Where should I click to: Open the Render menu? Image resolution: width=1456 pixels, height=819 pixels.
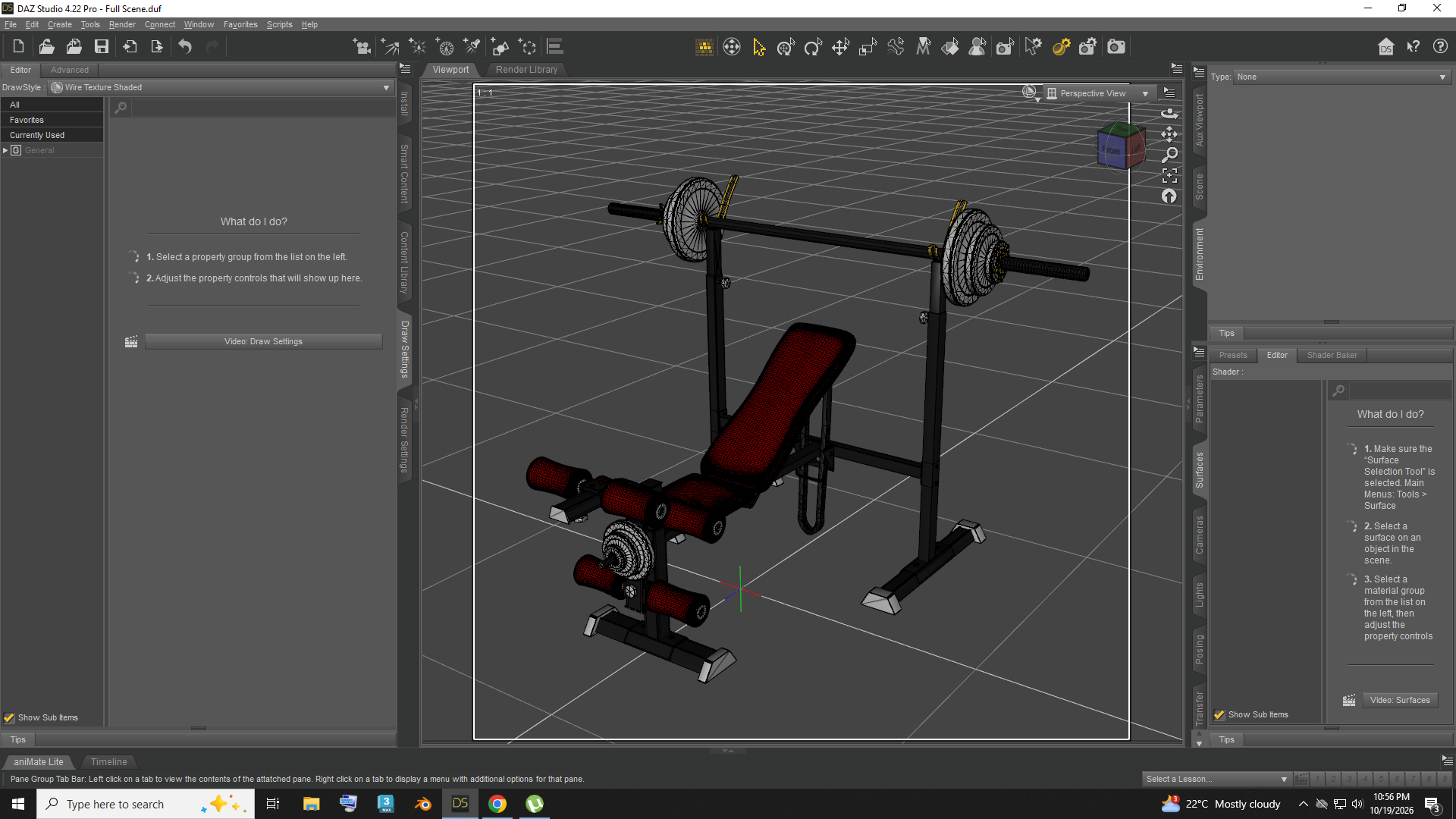coord(122,24)
